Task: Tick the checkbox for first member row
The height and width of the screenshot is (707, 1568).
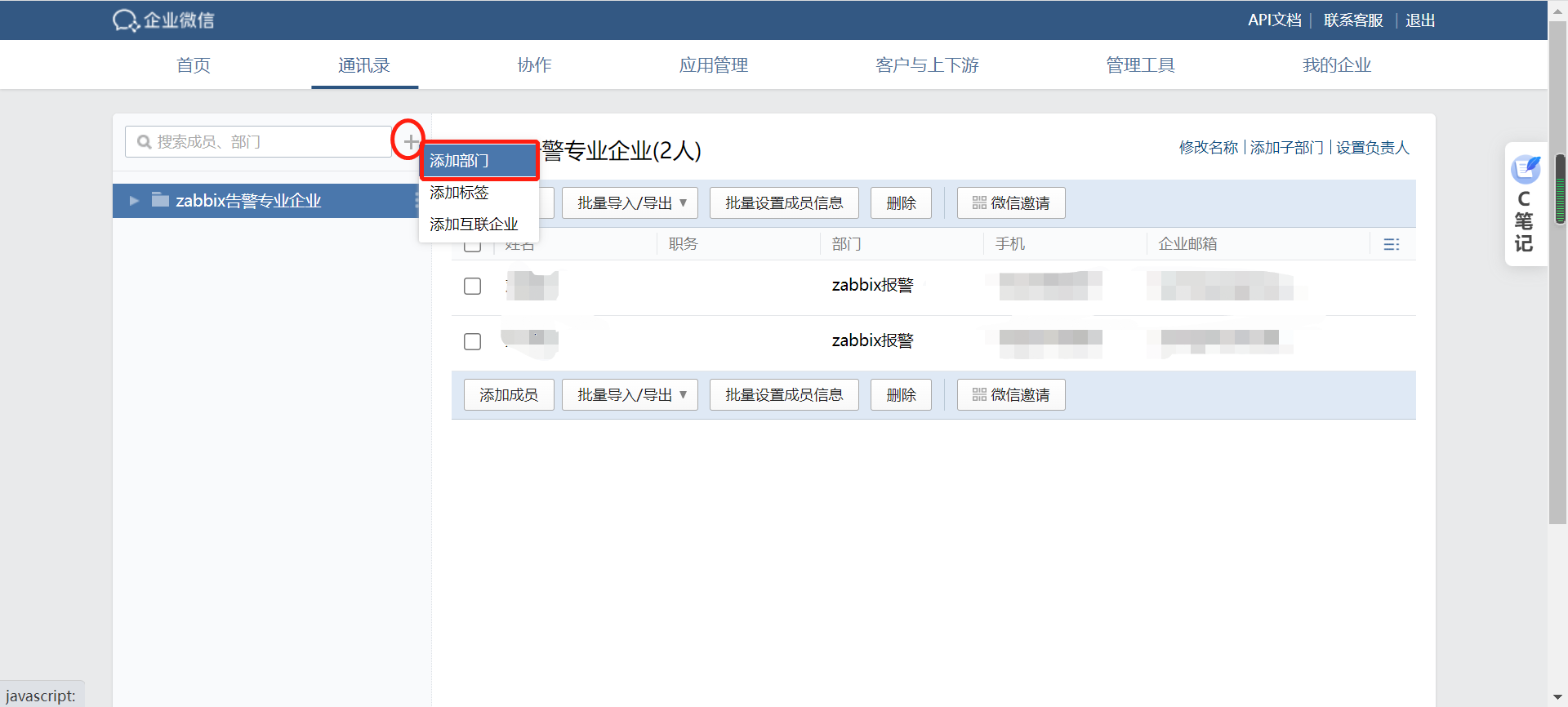Action: point(472,287)
